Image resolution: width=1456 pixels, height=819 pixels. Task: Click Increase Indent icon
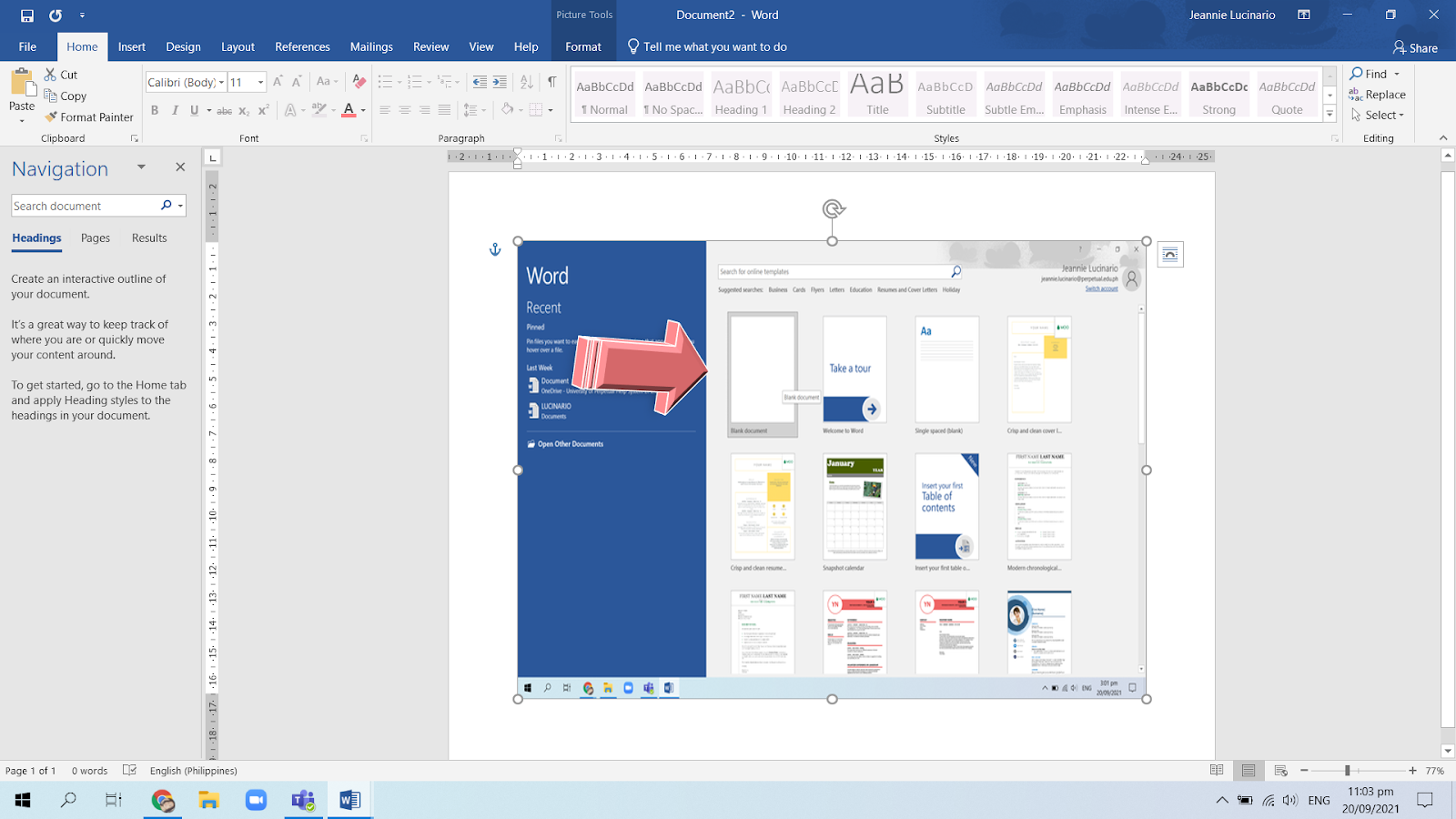500,82
